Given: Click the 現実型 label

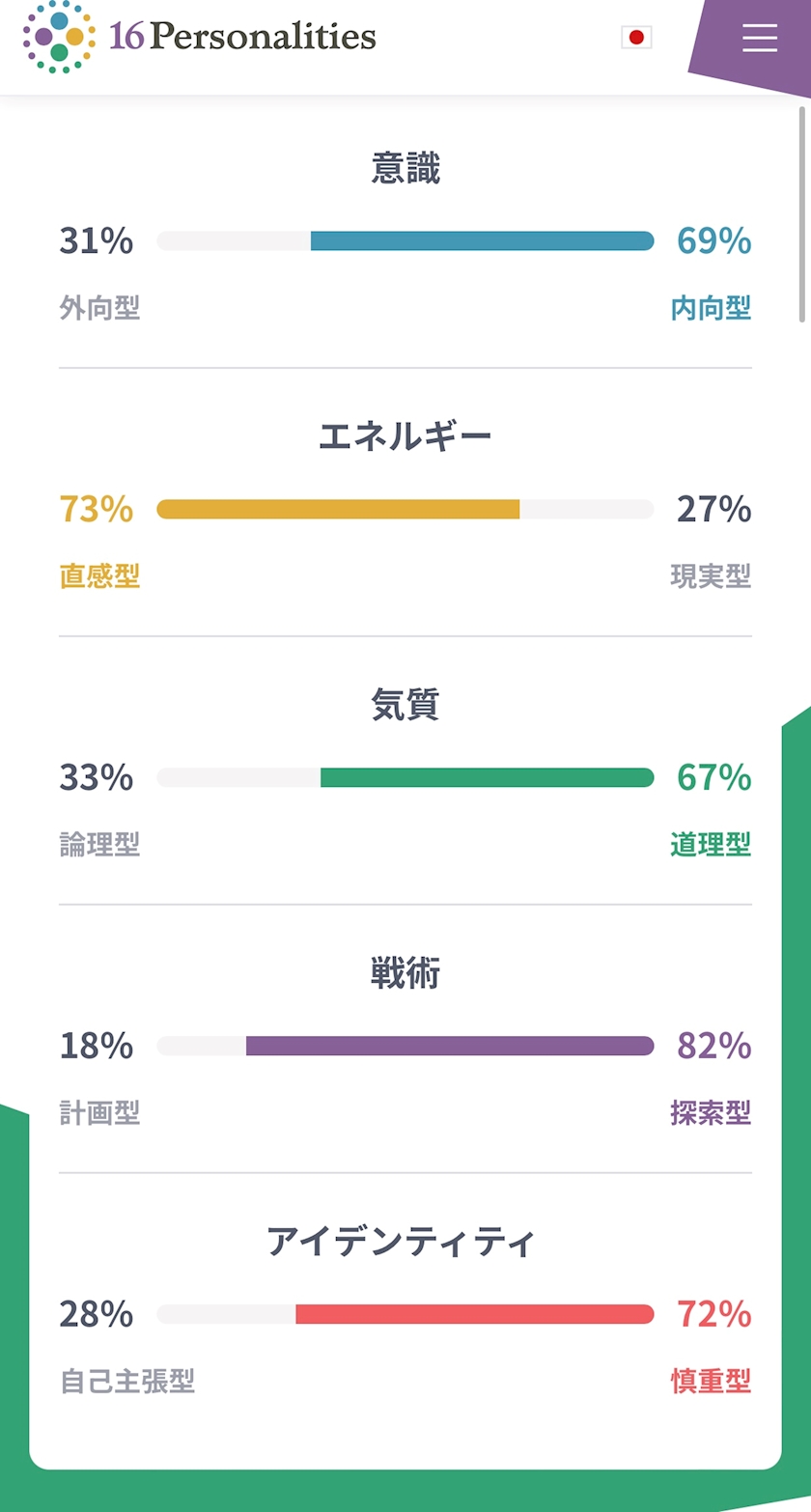Looking at the screenshot, I should (x=711, y=577).
